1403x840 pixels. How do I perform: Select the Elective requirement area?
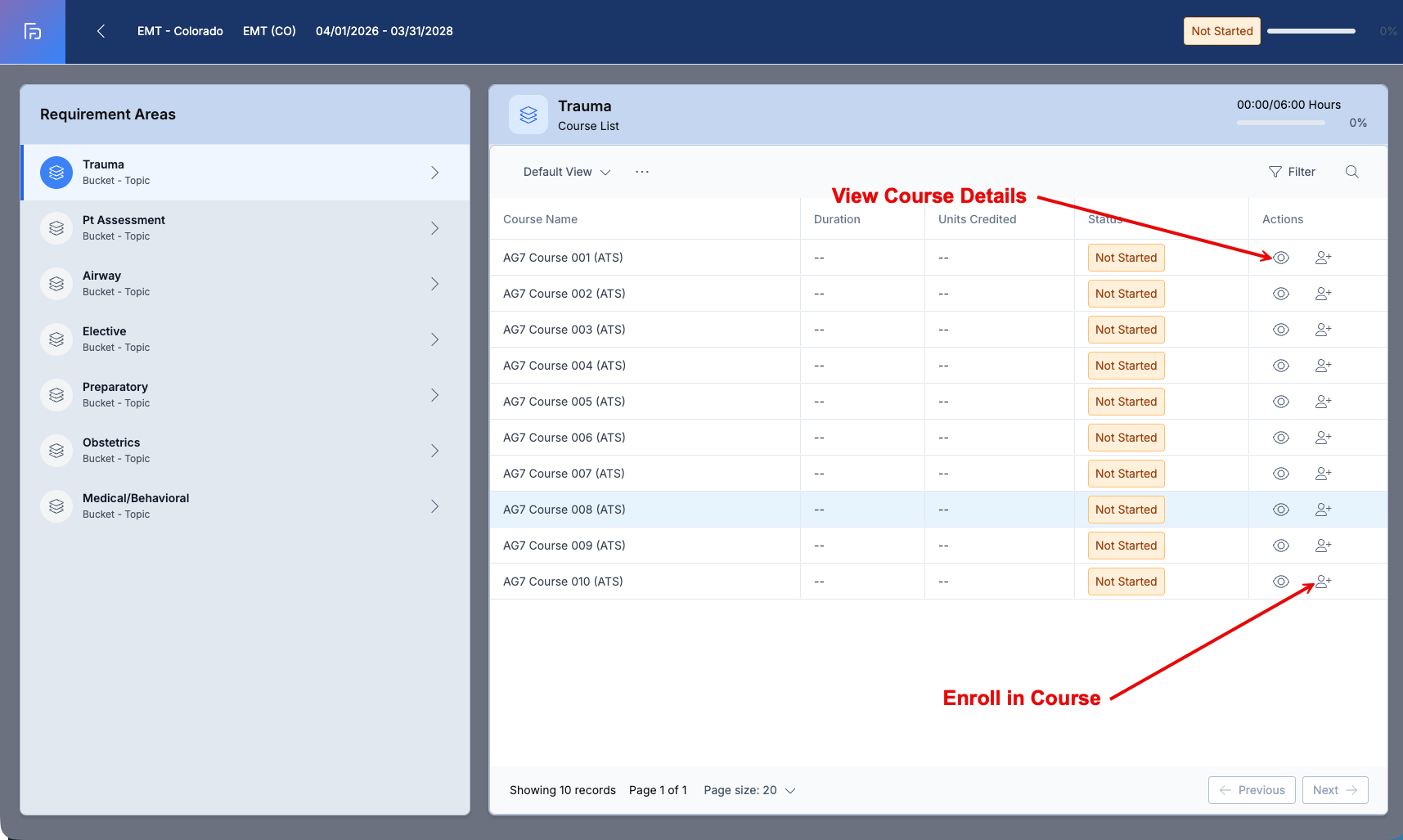click(245, 339)
